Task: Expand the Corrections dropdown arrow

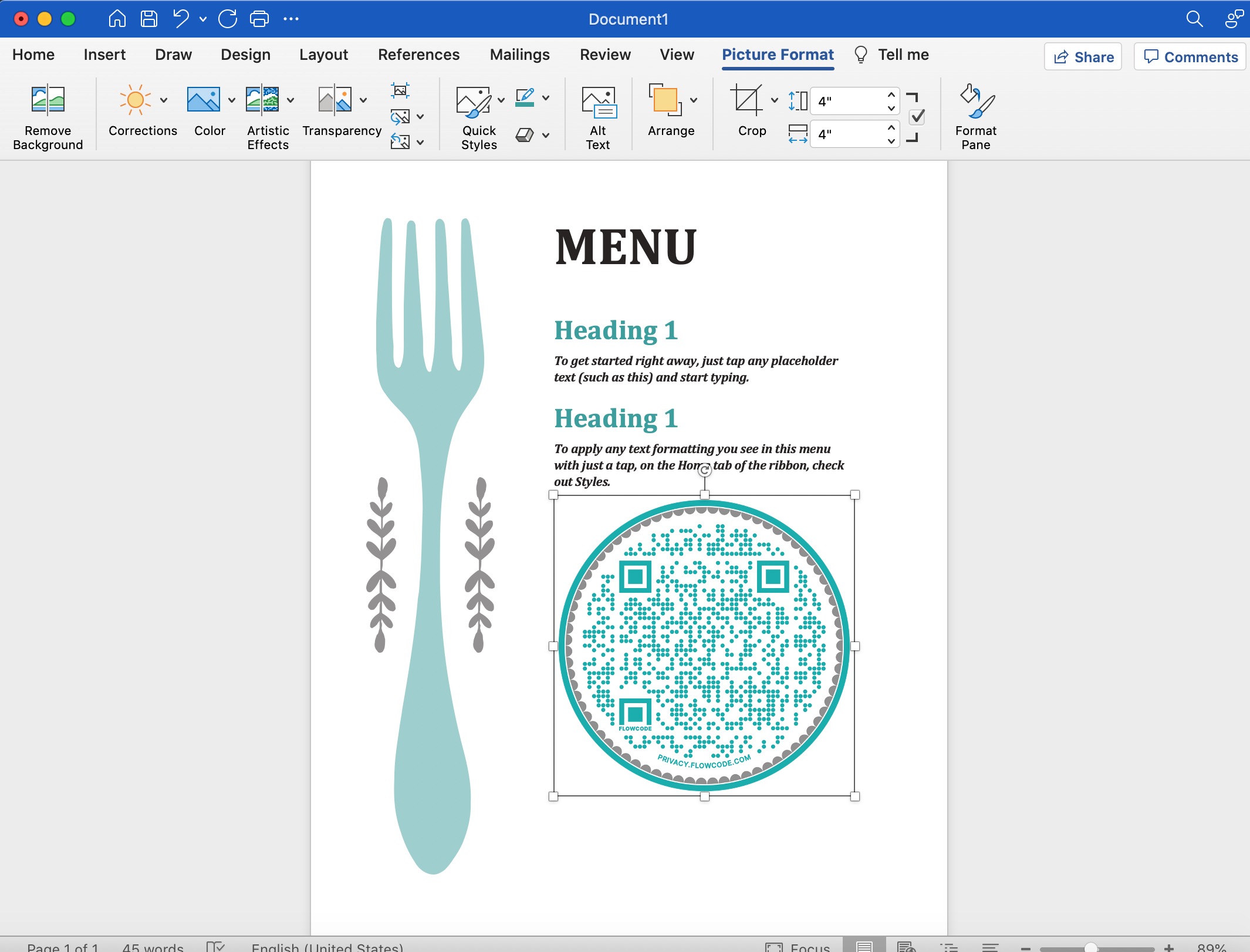Action: tap(164, 100)
